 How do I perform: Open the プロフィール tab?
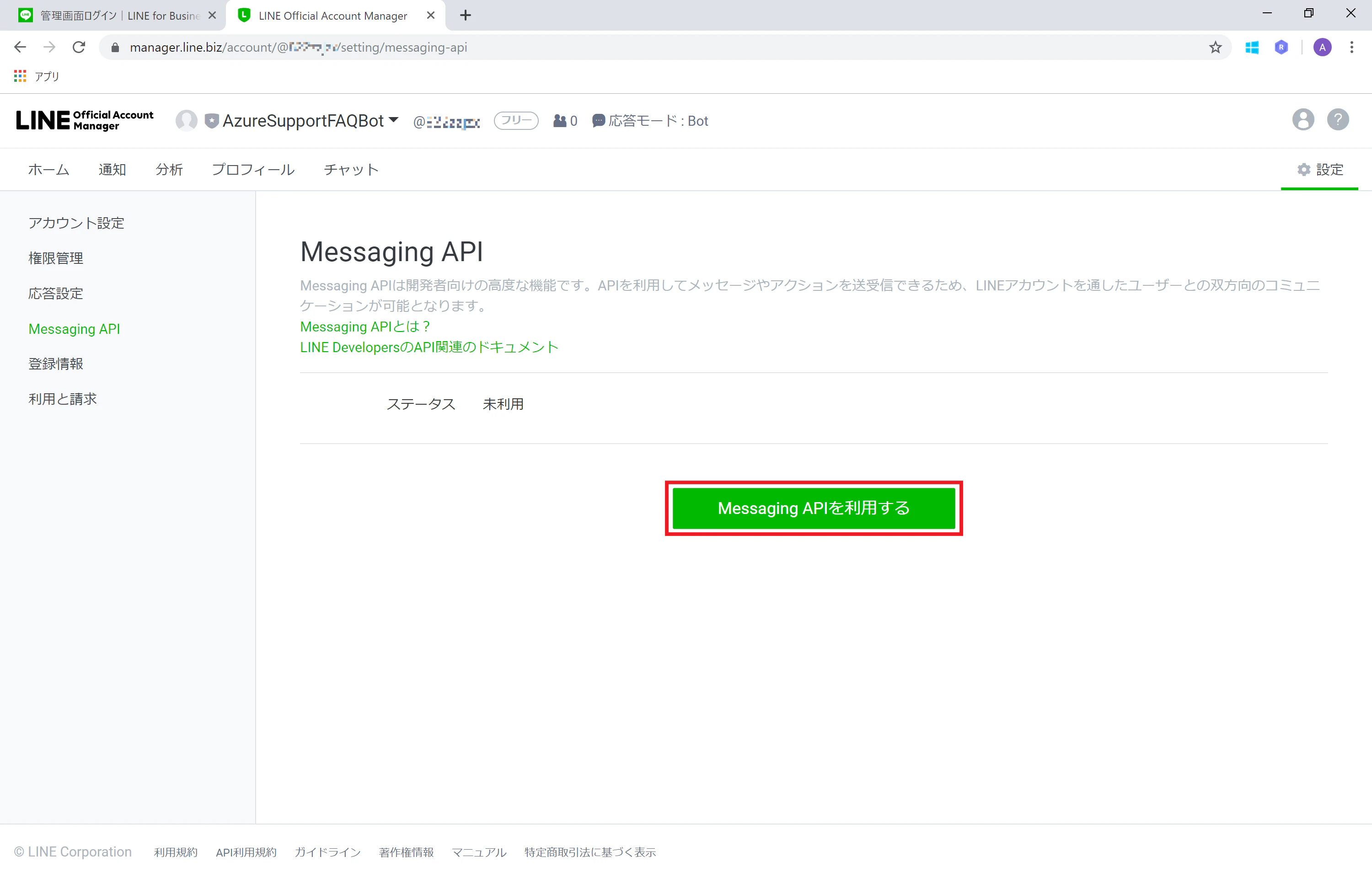pyautogui.click(x=253, y=169)
